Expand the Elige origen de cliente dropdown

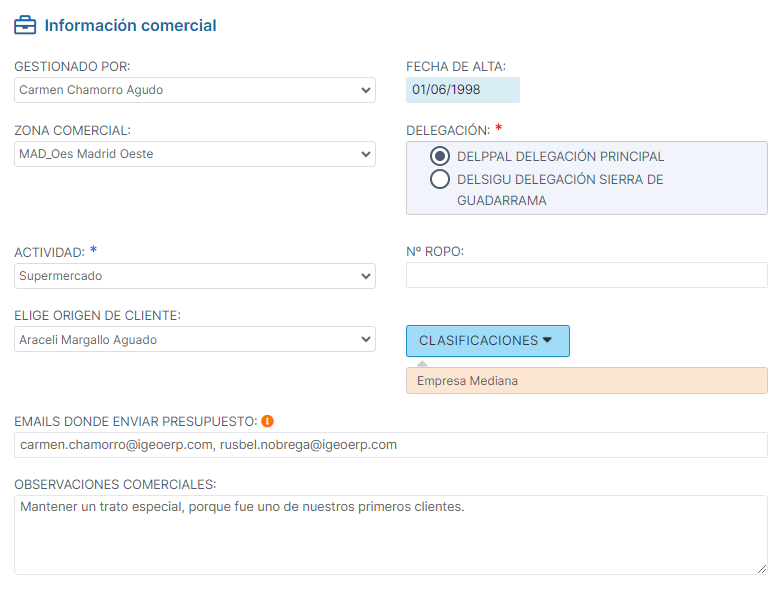(195, 340)
